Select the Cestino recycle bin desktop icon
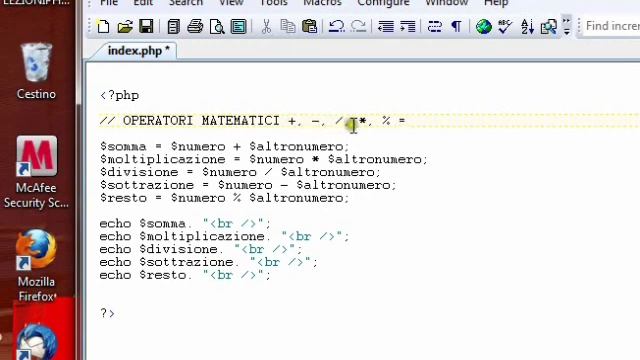640x360 pixels. tap(36, 71)
